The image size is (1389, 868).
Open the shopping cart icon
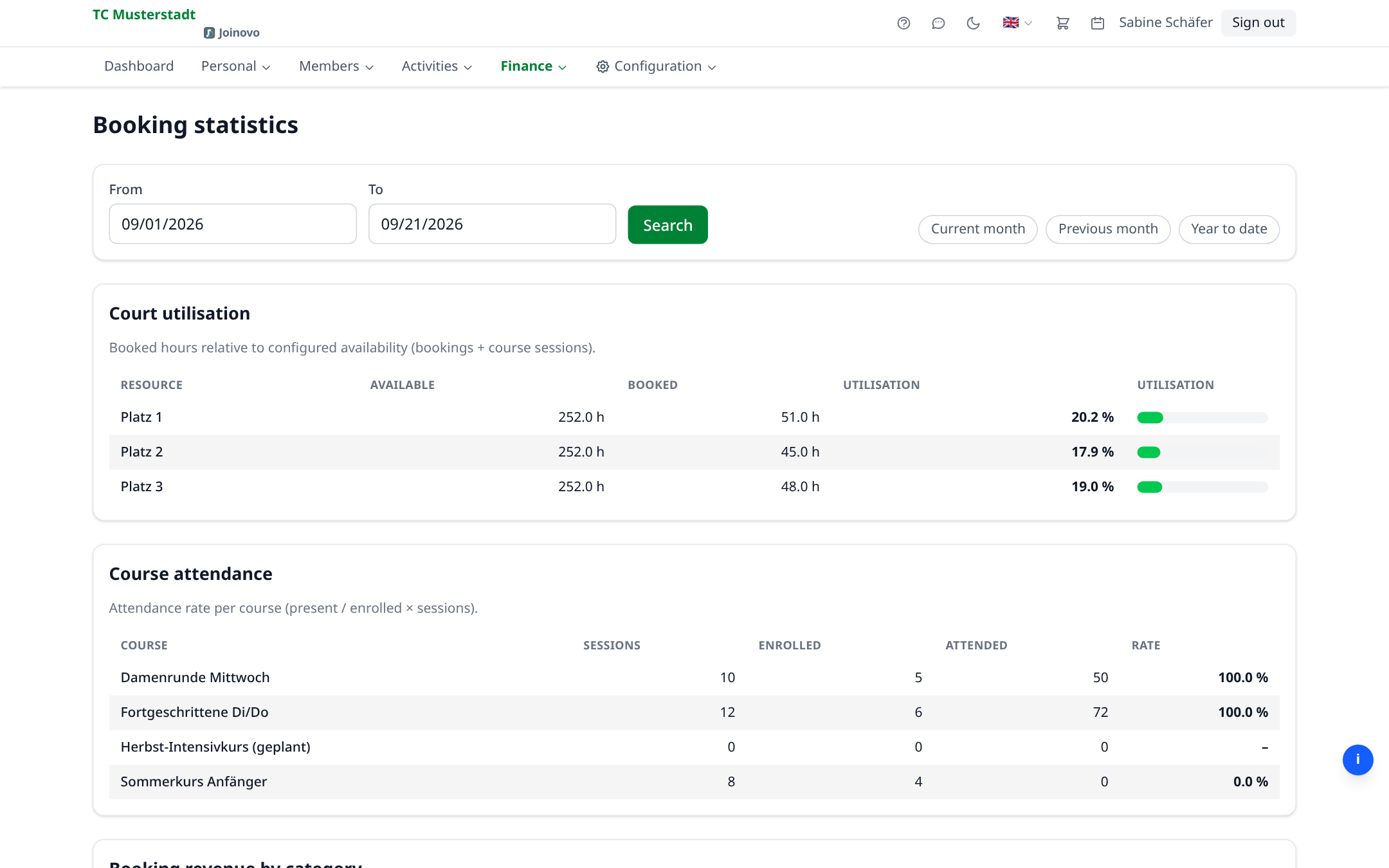(x=1062, y=23)
